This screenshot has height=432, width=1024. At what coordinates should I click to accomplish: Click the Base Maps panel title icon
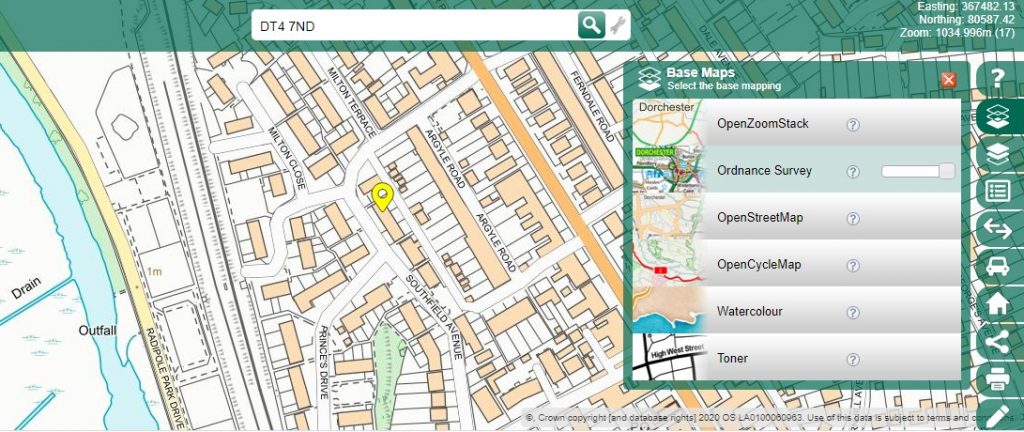650,78
